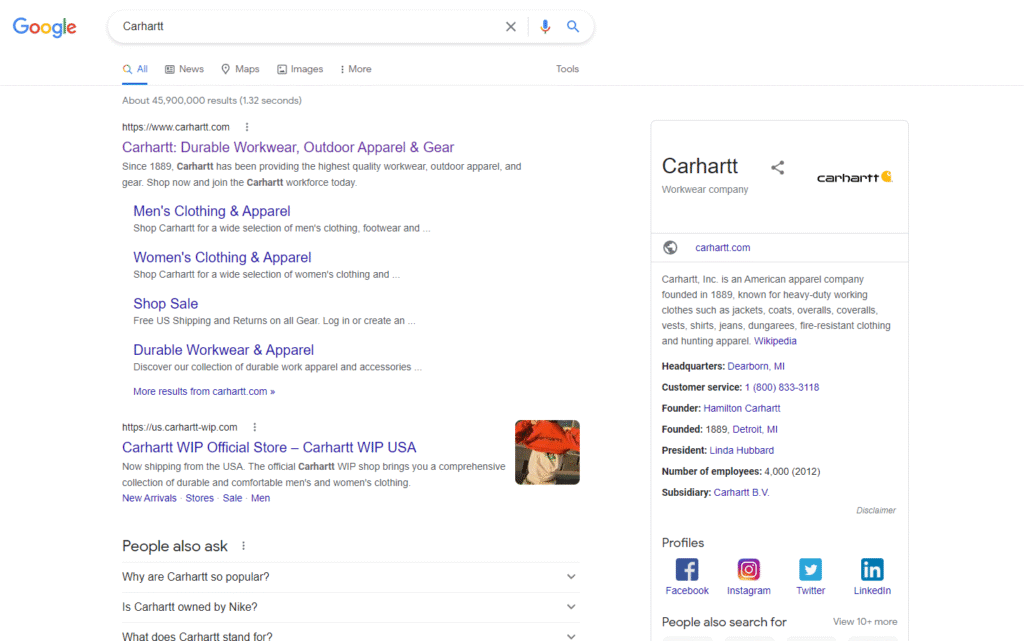Expand 'What does Carhartt stand for?' question
The image size is (1024, 641).
[x=350, y=635]
